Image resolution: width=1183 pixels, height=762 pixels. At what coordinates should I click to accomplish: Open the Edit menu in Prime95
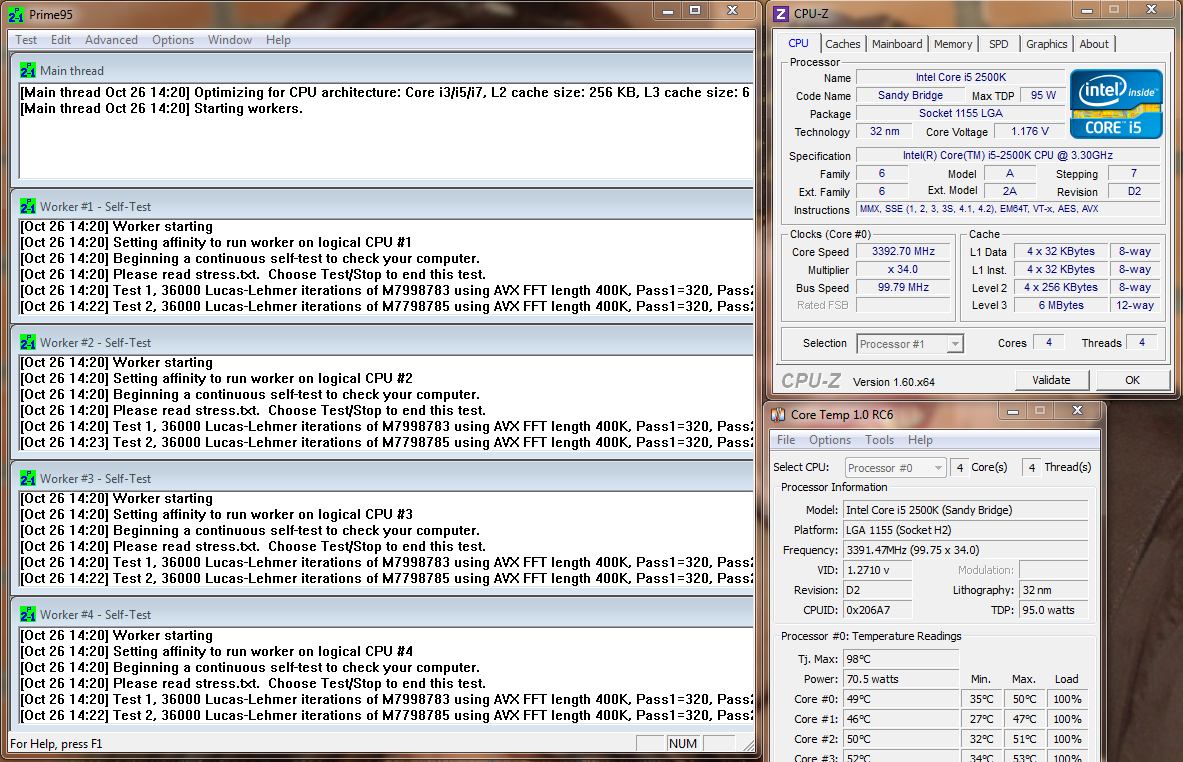(60, 40)
